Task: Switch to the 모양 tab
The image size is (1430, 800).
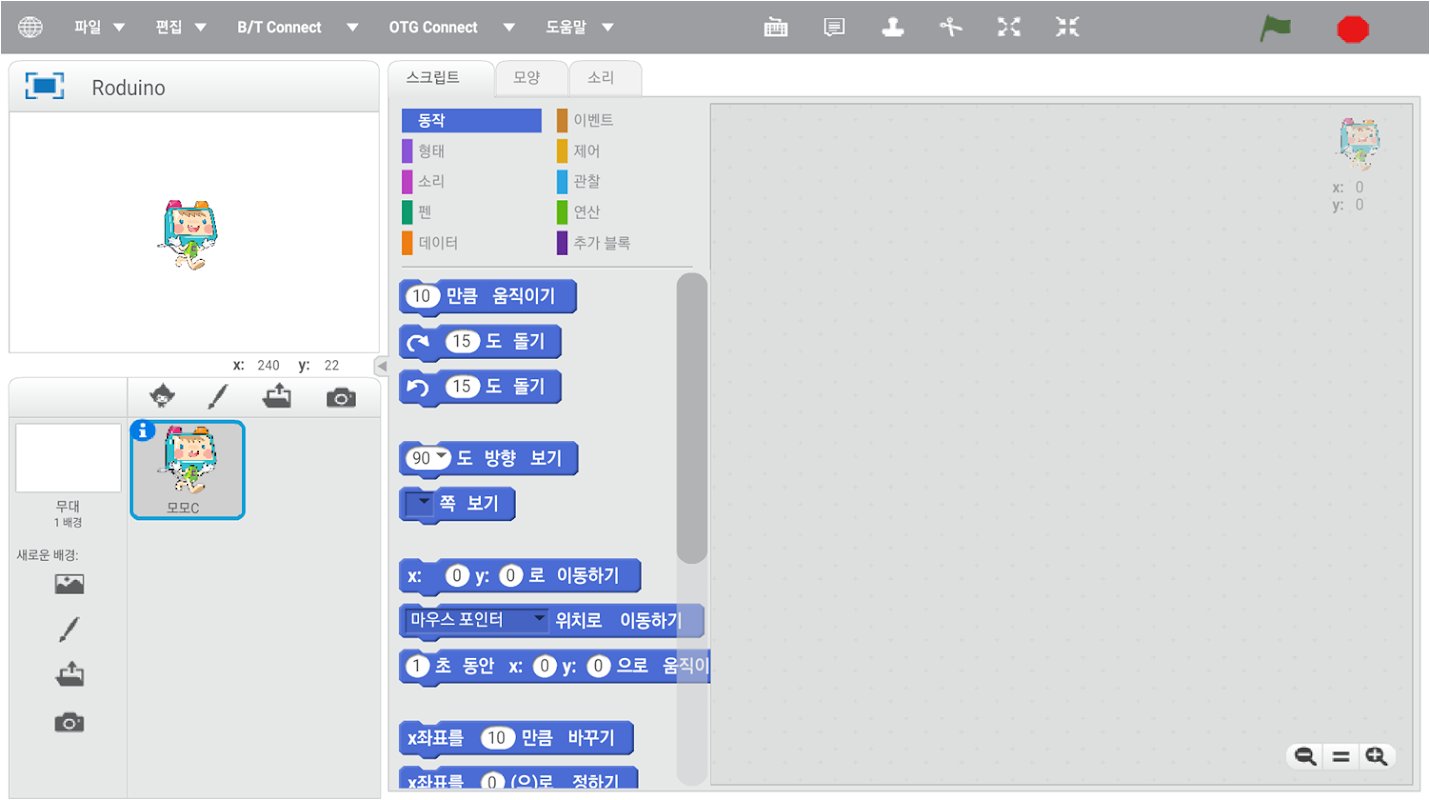Action: (x=527, y=77)
